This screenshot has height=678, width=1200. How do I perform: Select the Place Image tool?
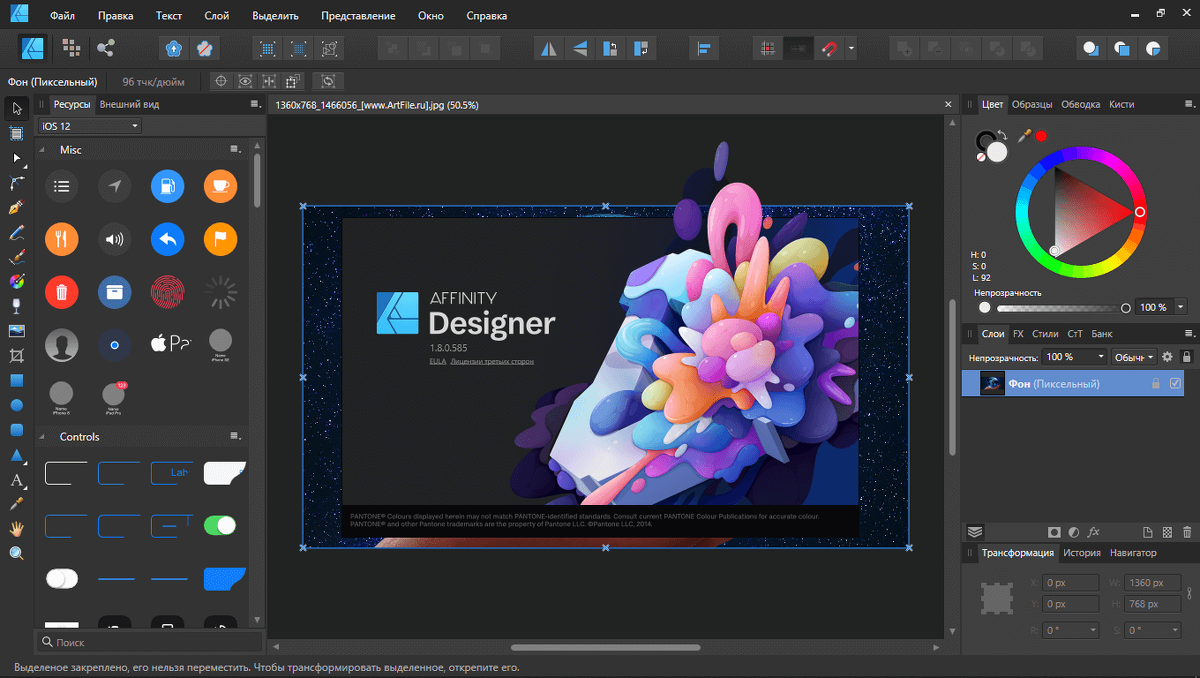(17, 330)
